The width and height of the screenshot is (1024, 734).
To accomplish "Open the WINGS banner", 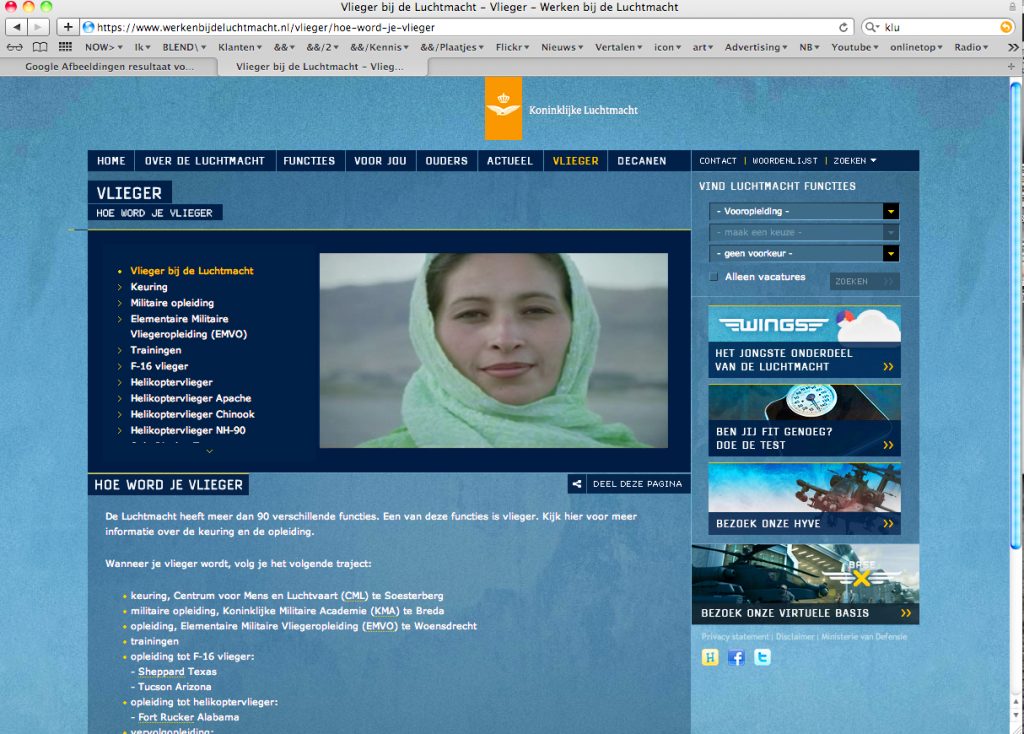I will click(804, 342).
